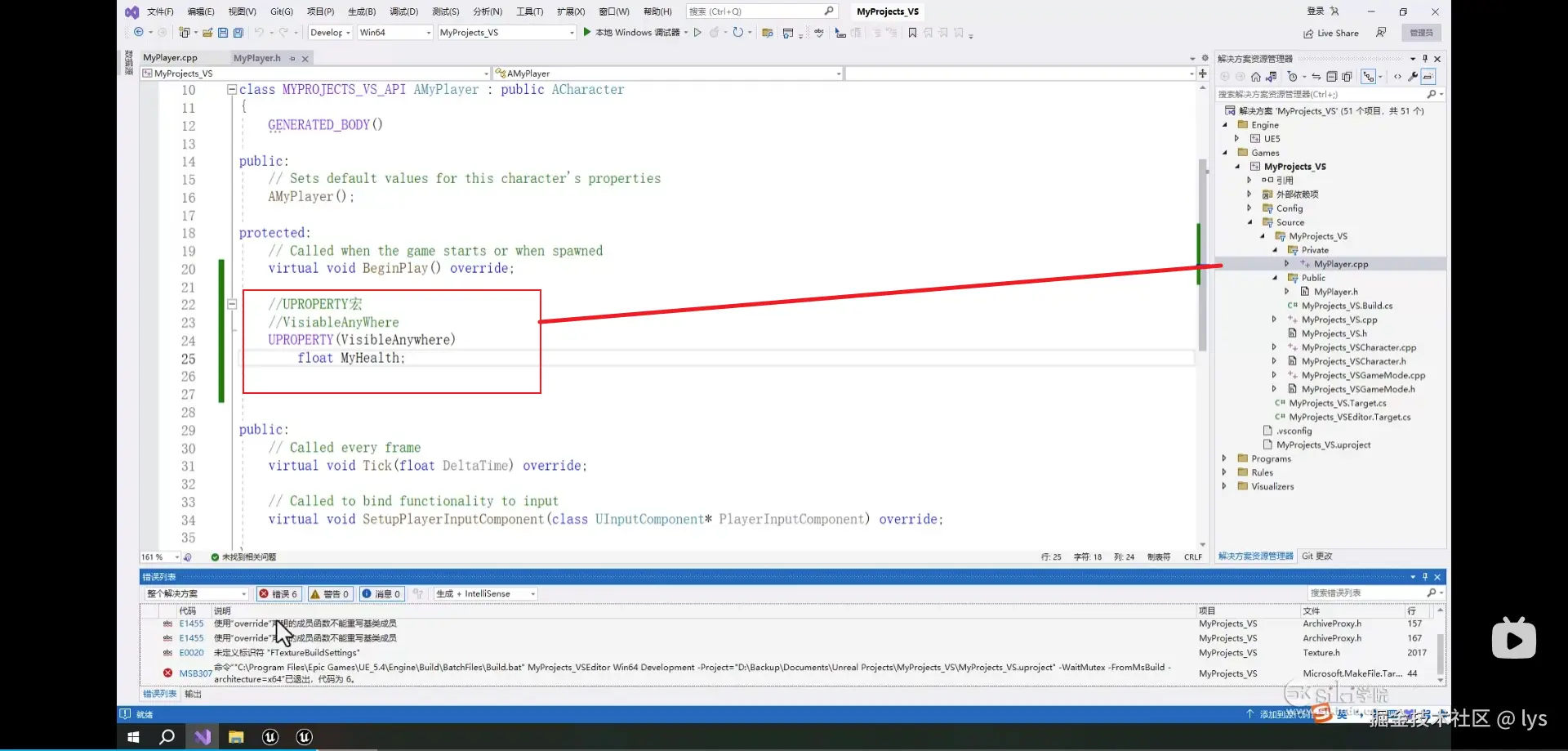This screenshot has height=751, width=1568.
Task: Open the 文件(F) menu
Action: (x=160, y=11)
